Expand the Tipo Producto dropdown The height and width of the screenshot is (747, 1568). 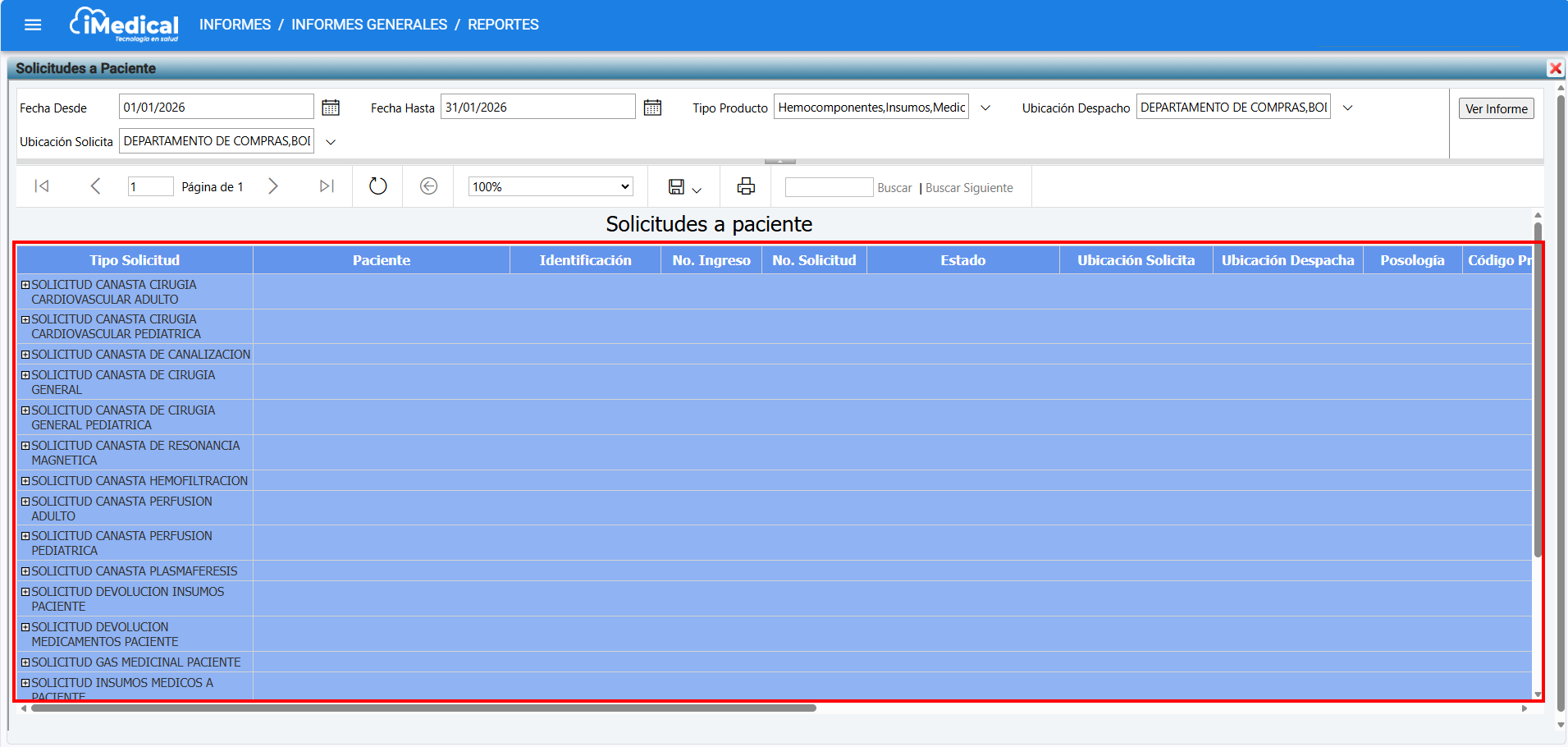(x=985, y=108)
